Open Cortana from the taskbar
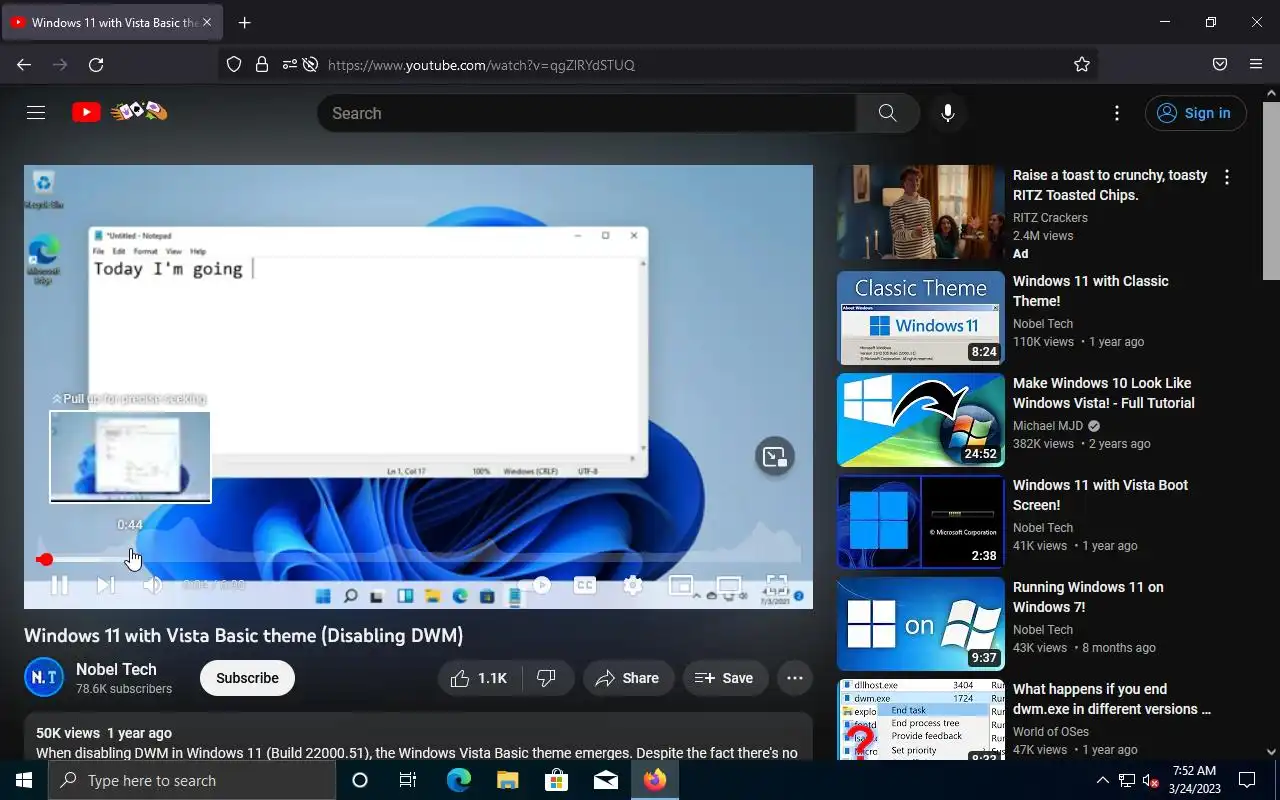Image resolution: width=1280 pixels, height=800 pixels. pyautogui.click(x=360, y=780)
